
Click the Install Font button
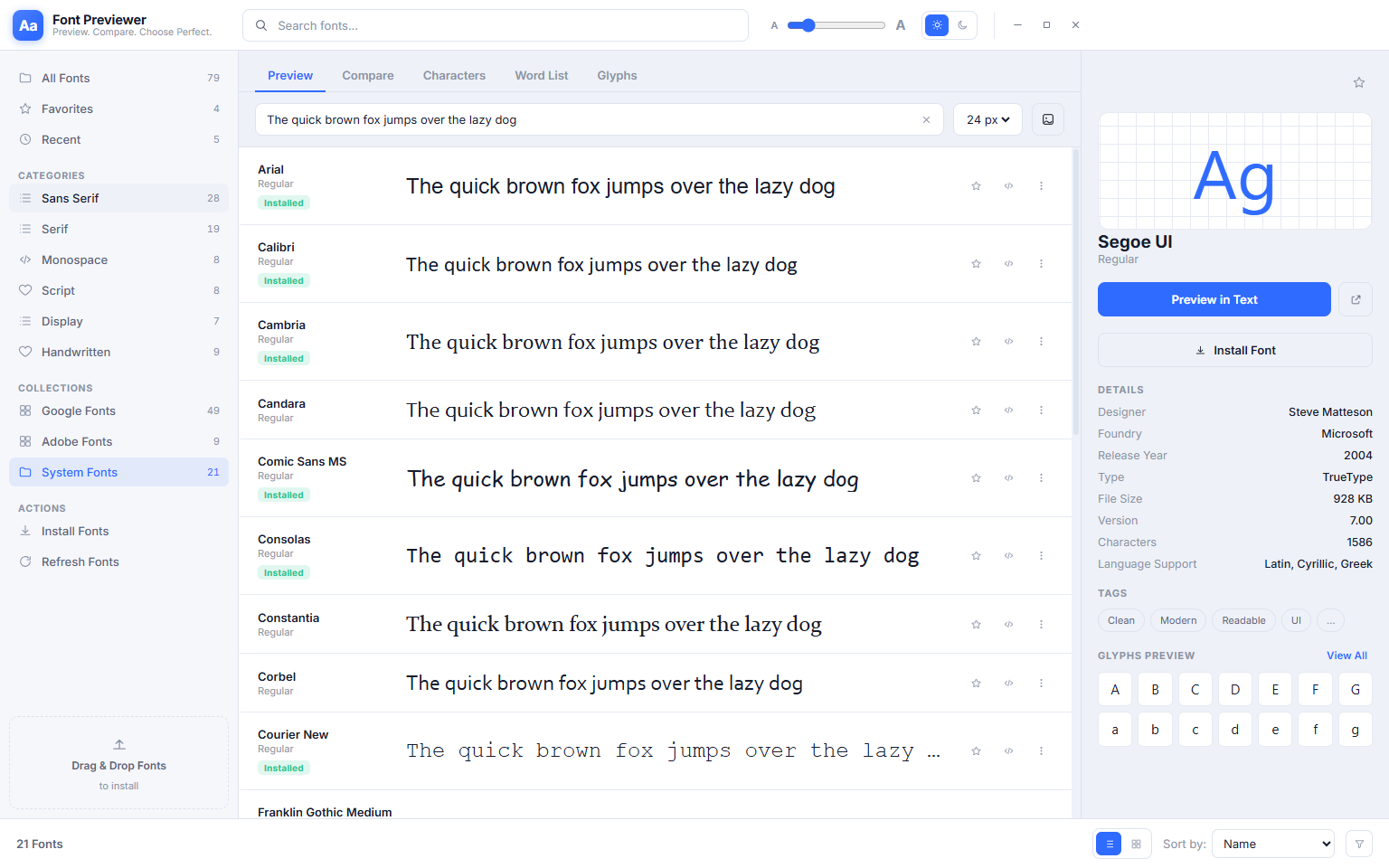click(1234, 350)
